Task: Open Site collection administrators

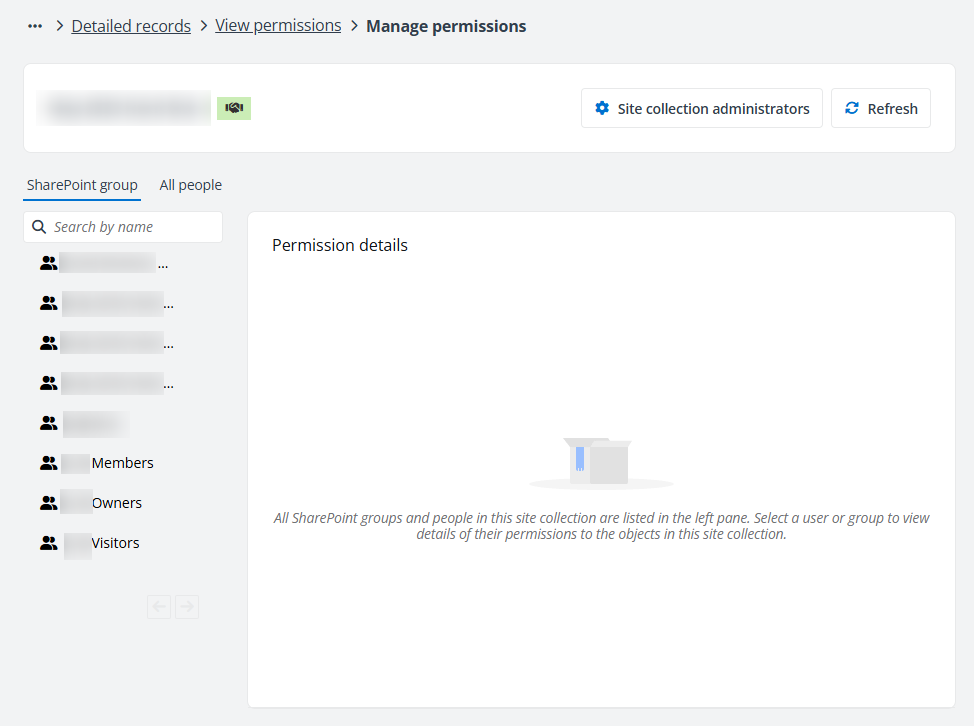Action: click(701, 108)
